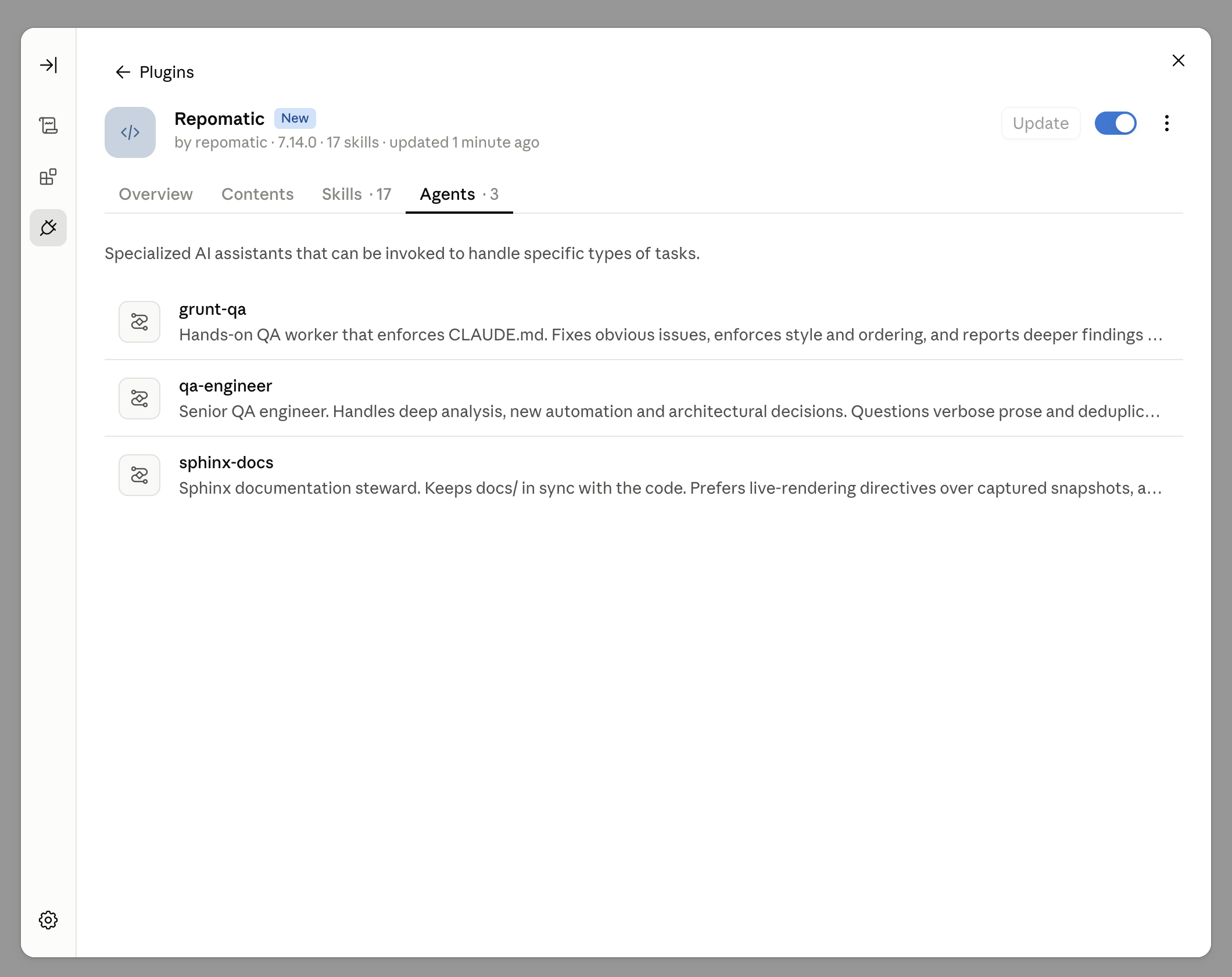Click the qa-engineer description starting Senior QA engineer
Screen dimensions: 1232x977
[669, 412]
